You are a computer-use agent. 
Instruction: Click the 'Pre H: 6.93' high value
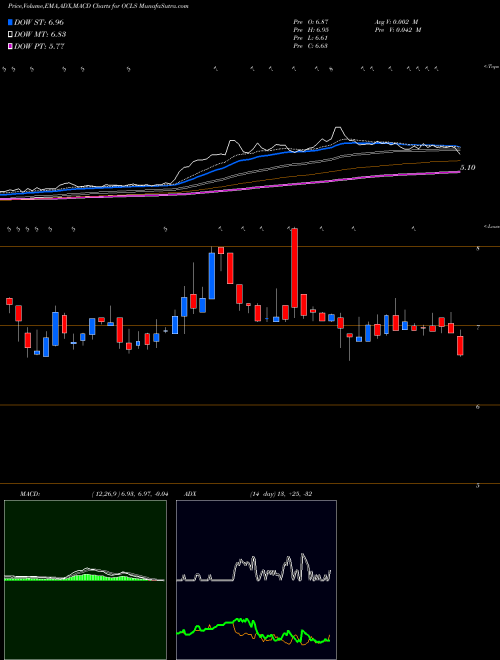pos(311,30)
